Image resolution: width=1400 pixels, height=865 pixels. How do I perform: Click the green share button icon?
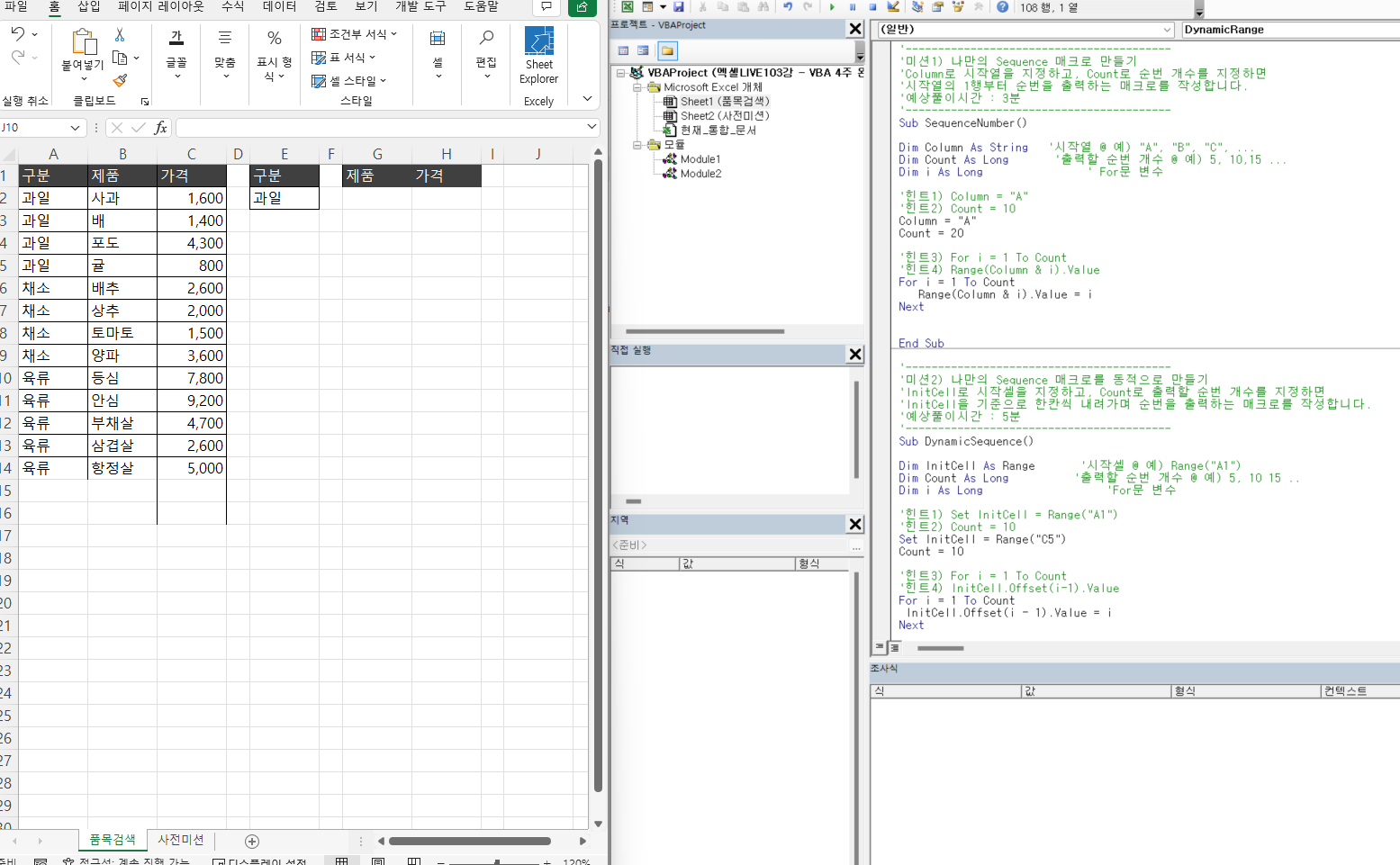[x=583, y=7]
